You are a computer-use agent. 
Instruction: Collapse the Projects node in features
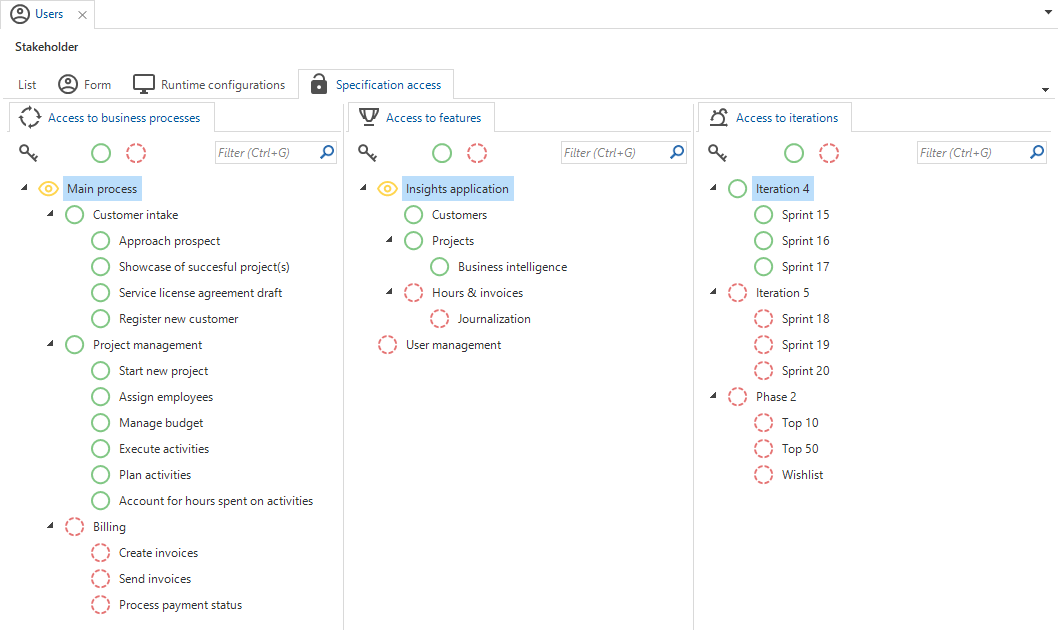tap(389, 240)
